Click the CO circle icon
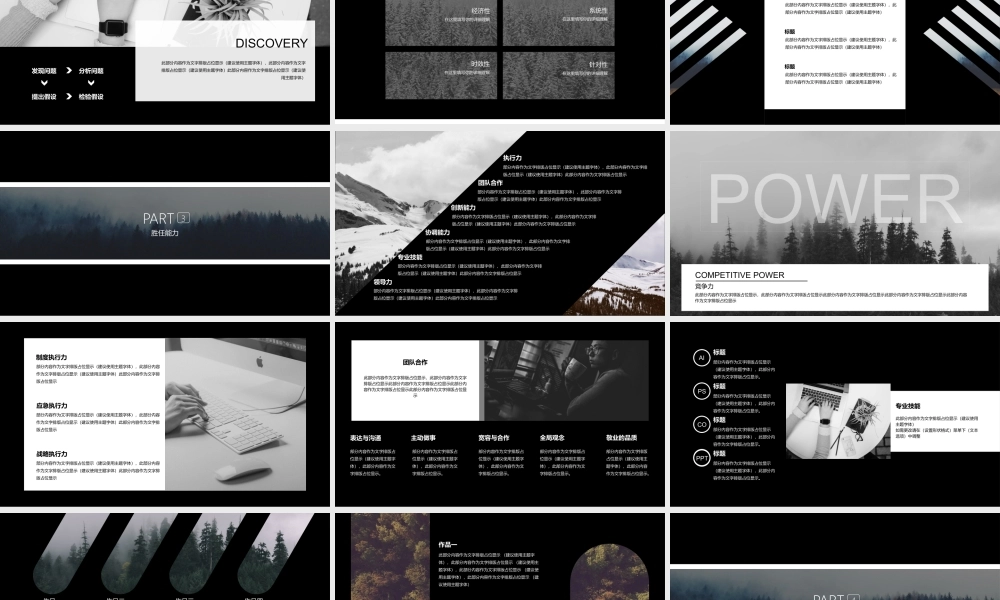1000x600 pixels. (702, 424)
